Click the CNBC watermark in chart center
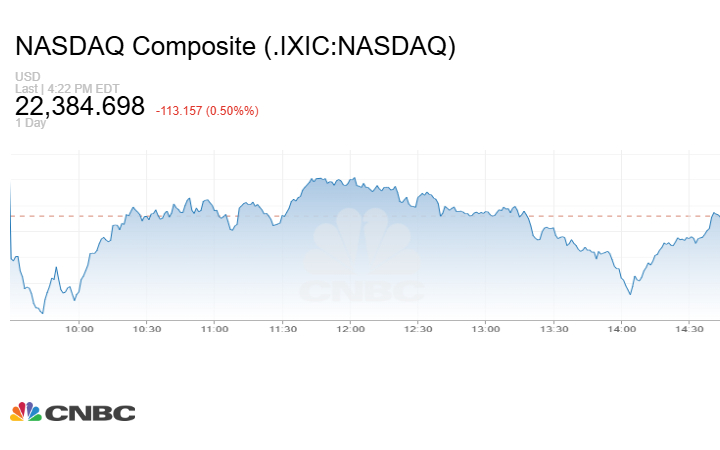The width and height of the screenshot is (720, 450). click(362, 258)
